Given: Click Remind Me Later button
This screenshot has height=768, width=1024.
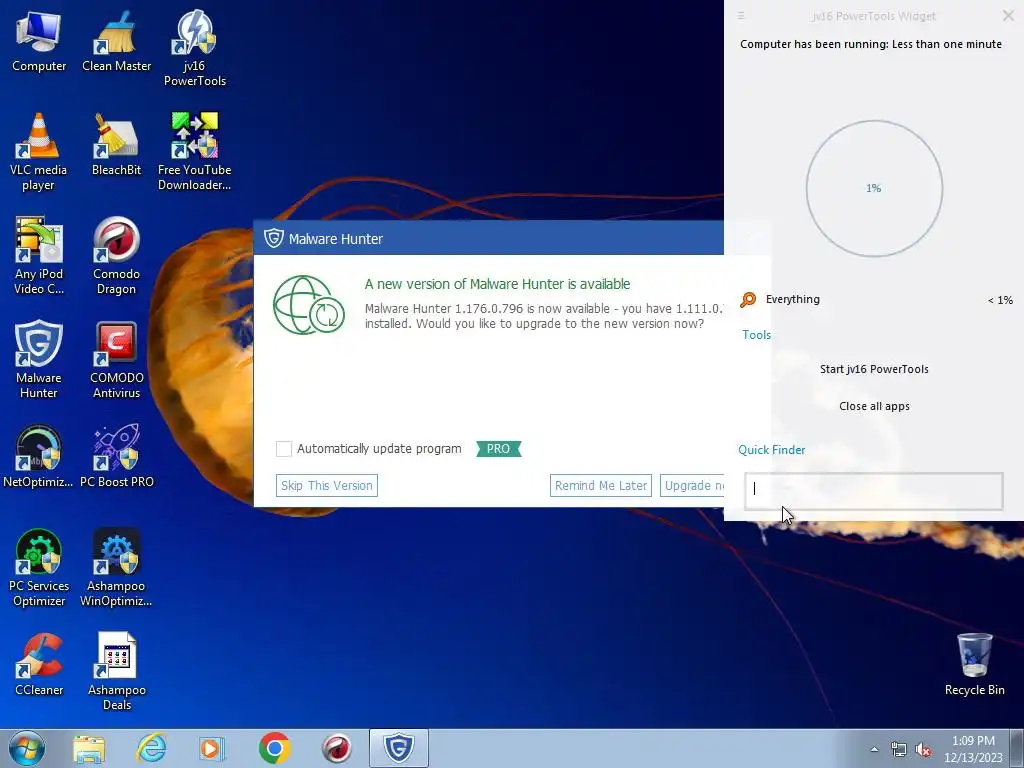Looking at the screenshot, I should tap(601, 485).
